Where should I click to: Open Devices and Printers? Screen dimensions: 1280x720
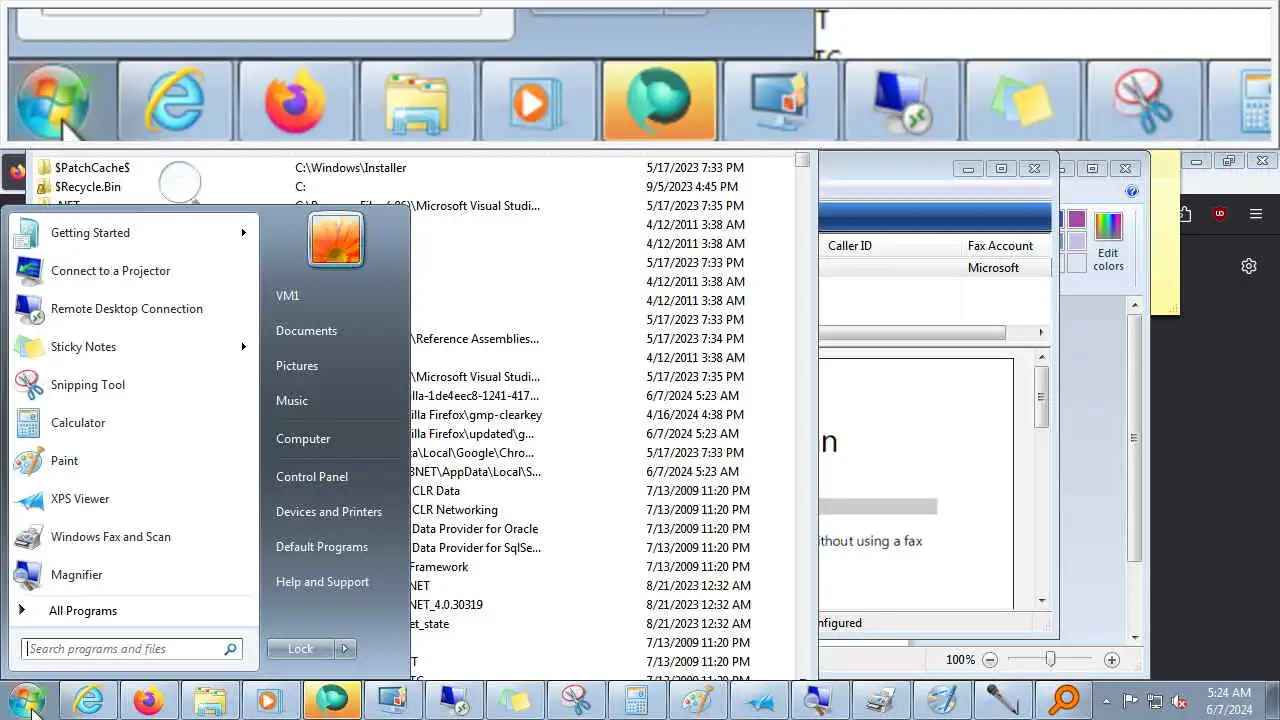[329, 512]
